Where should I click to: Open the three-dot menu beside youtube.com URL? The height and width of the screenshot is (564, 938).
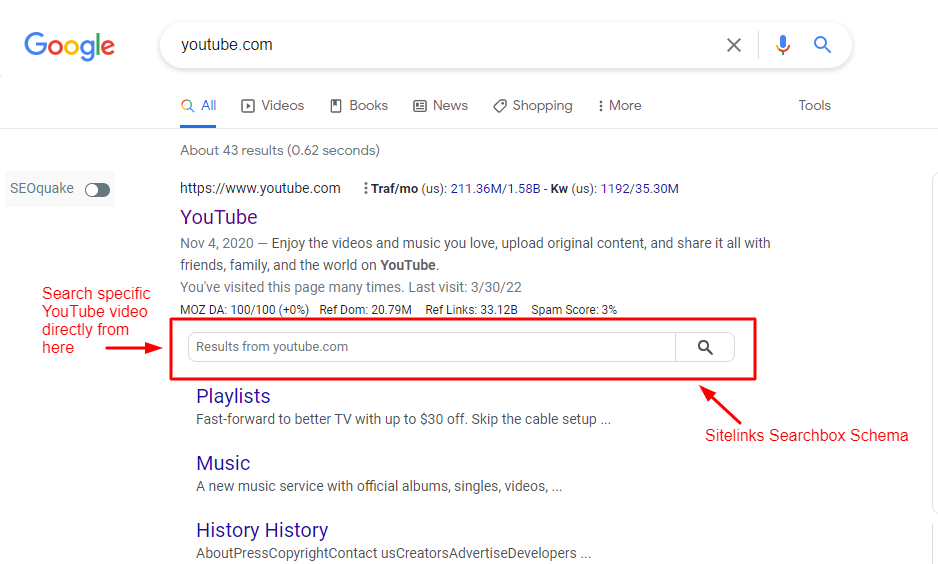point(366,188)
